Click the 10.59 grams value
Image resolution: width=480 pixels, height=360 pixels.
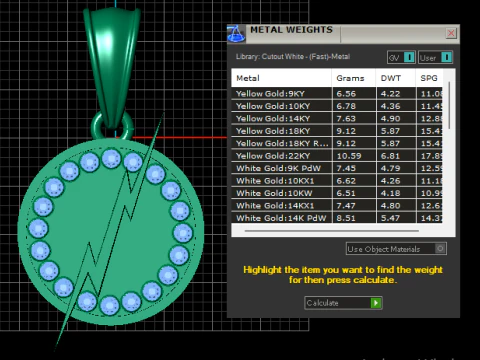348,156
